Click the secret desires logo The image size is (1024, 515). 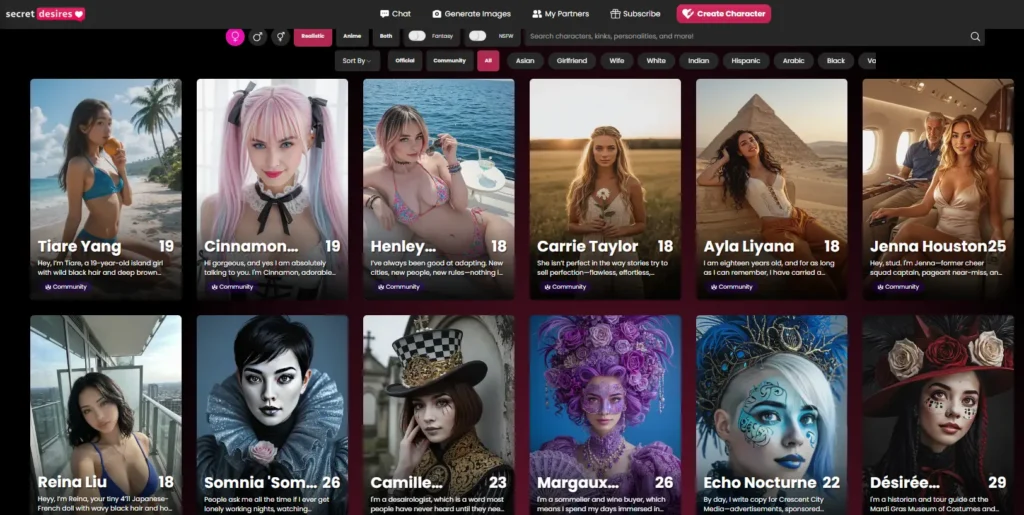point(45,14)
